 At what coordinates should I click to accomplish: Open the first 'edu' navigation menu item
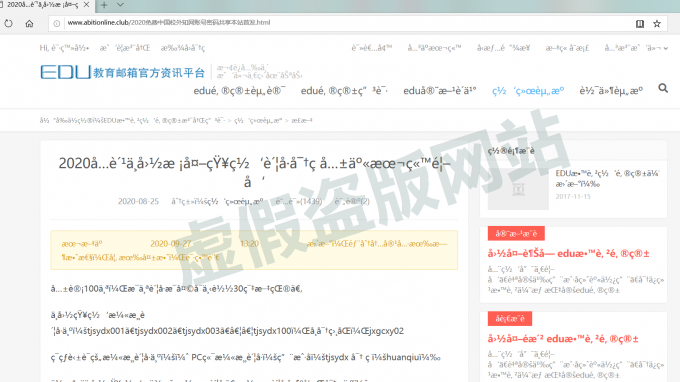239,91
